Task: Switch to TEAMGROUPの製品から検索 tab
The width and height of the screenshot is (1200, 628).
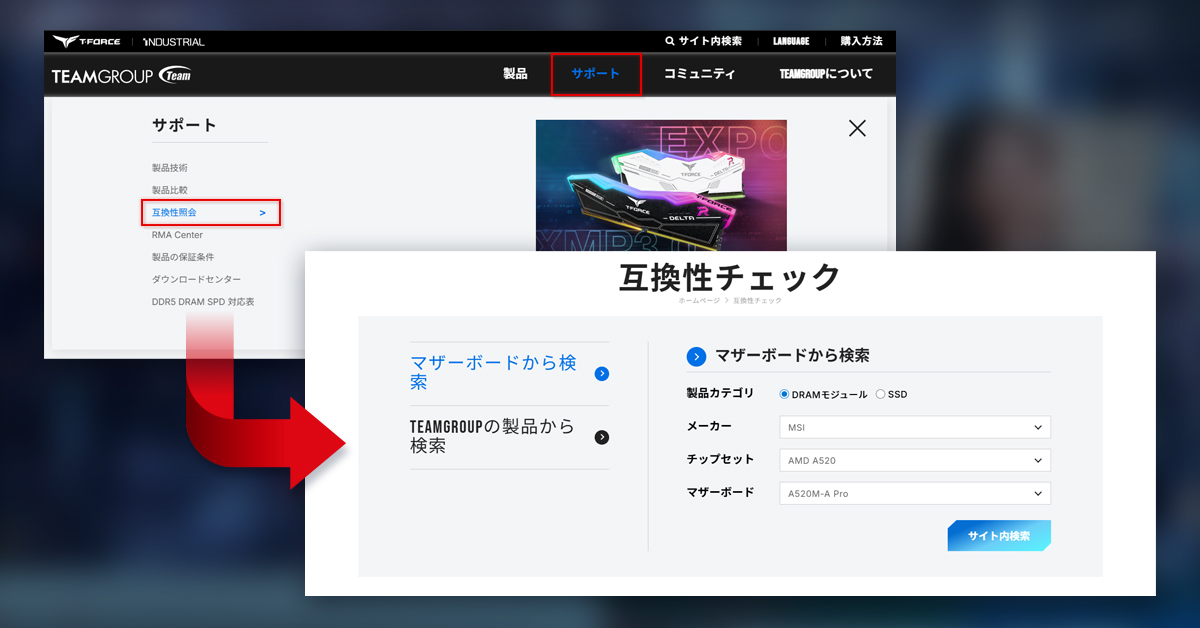Action: click(492, 436)
